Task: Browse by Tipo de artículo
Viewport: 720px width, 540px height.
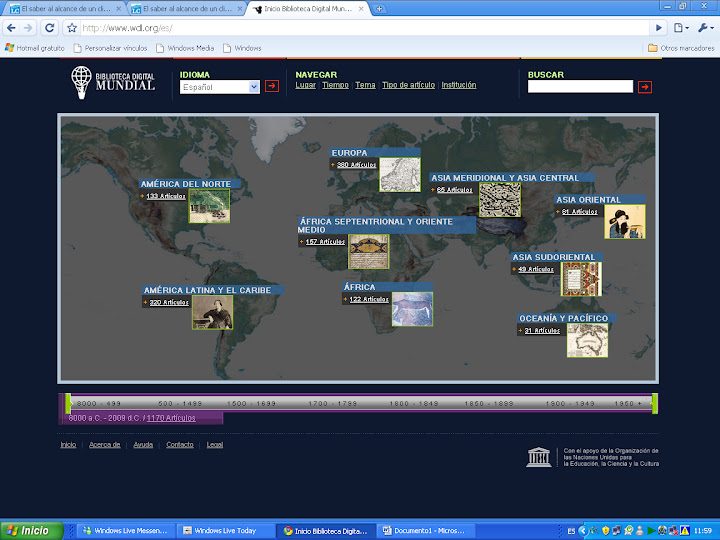Action: (x=408, y=85)
